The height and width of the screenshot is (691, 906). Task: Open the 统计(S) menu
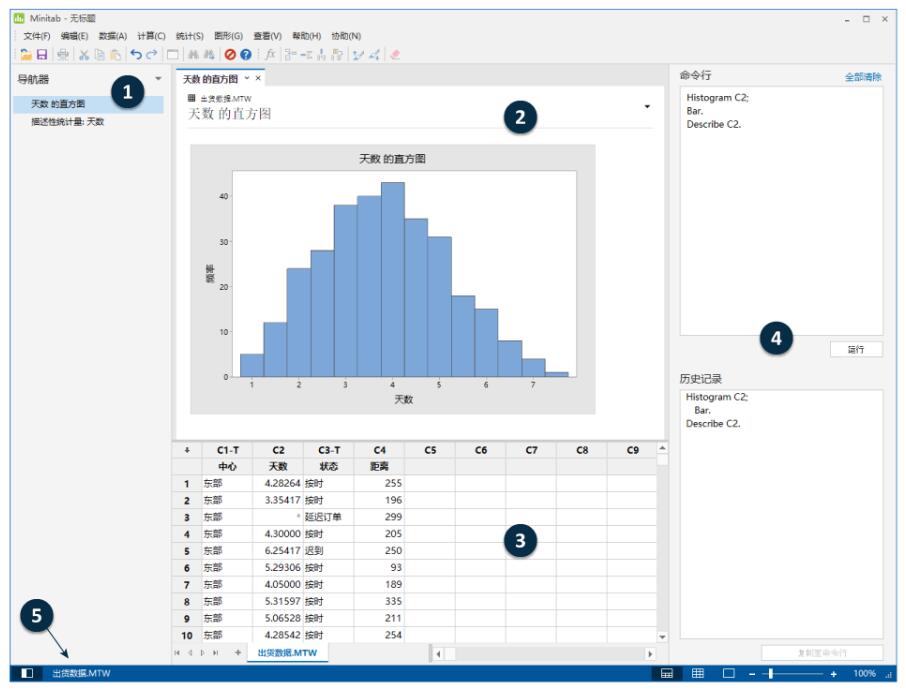pos(190,36)
